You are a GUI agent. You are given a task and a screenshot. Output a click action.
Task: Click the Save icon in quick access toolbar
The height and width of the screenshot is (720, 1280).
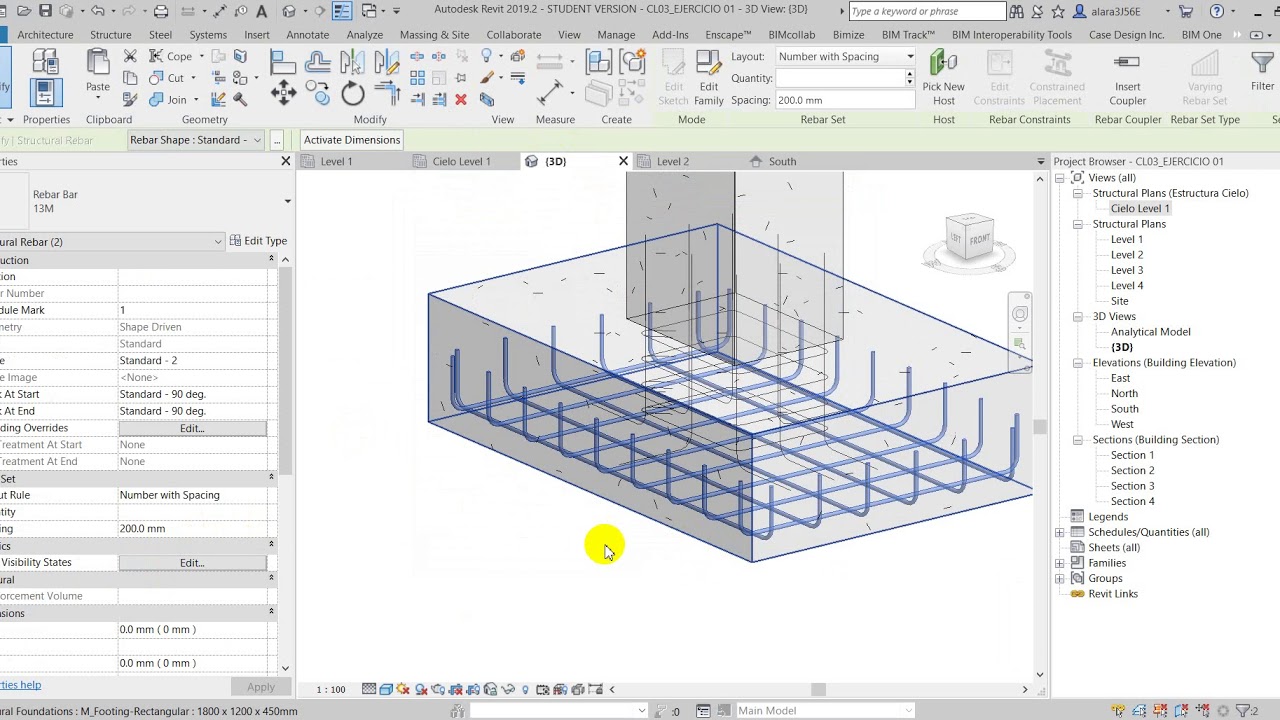coord(45,11)
